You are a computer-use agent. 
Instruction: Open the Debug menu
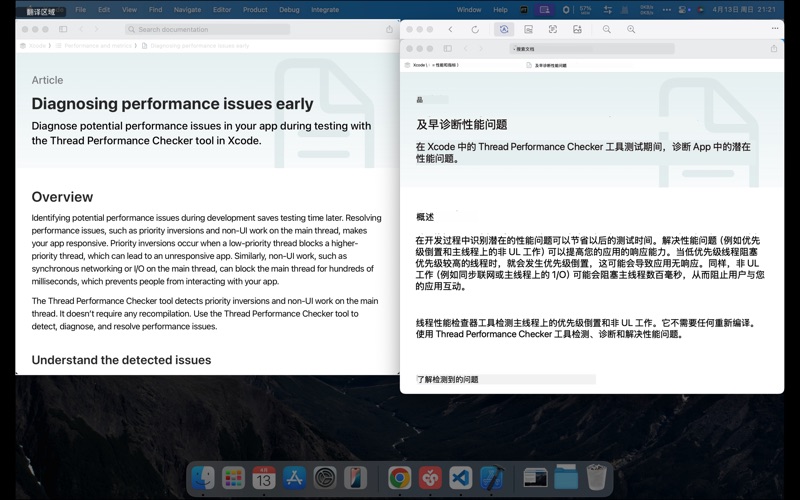(289, 10)
